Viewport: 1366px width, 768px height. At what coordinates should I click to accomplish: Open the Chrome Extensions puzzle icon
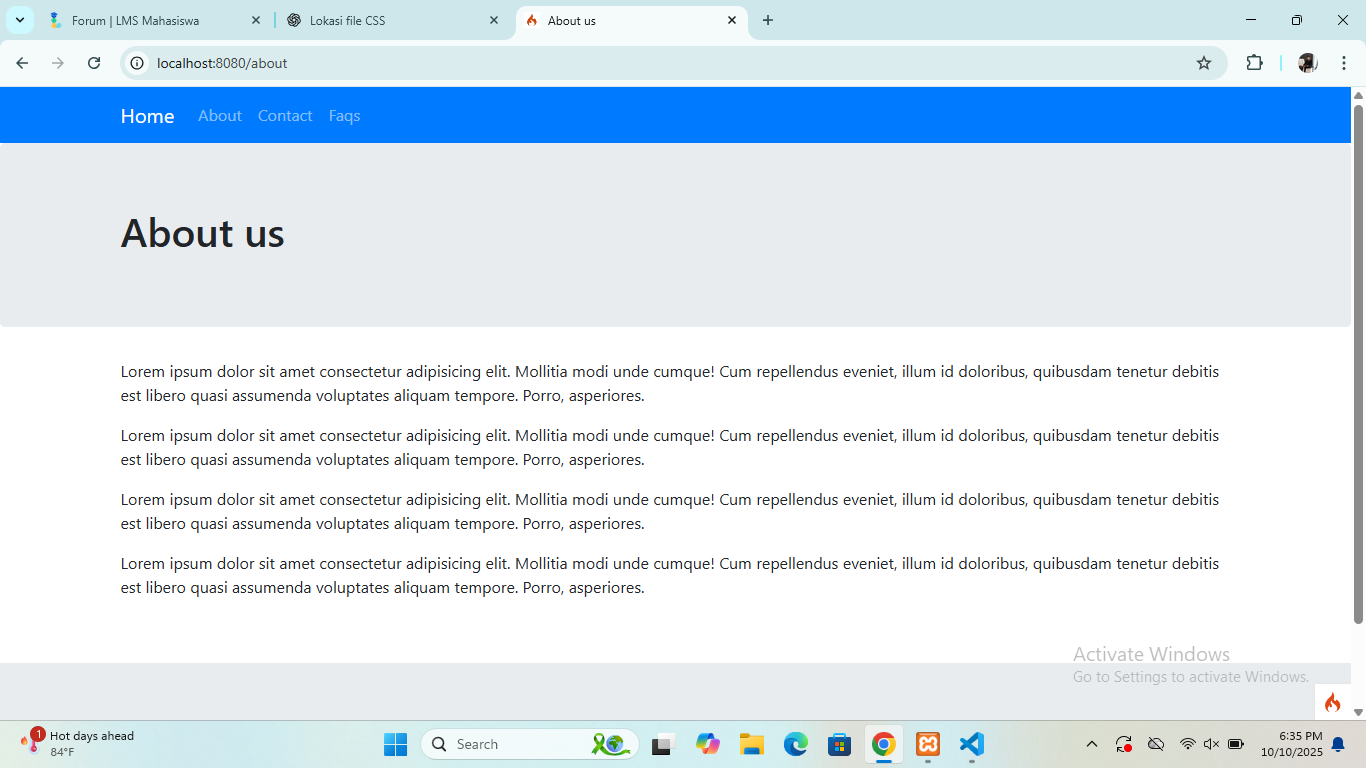1254,63
